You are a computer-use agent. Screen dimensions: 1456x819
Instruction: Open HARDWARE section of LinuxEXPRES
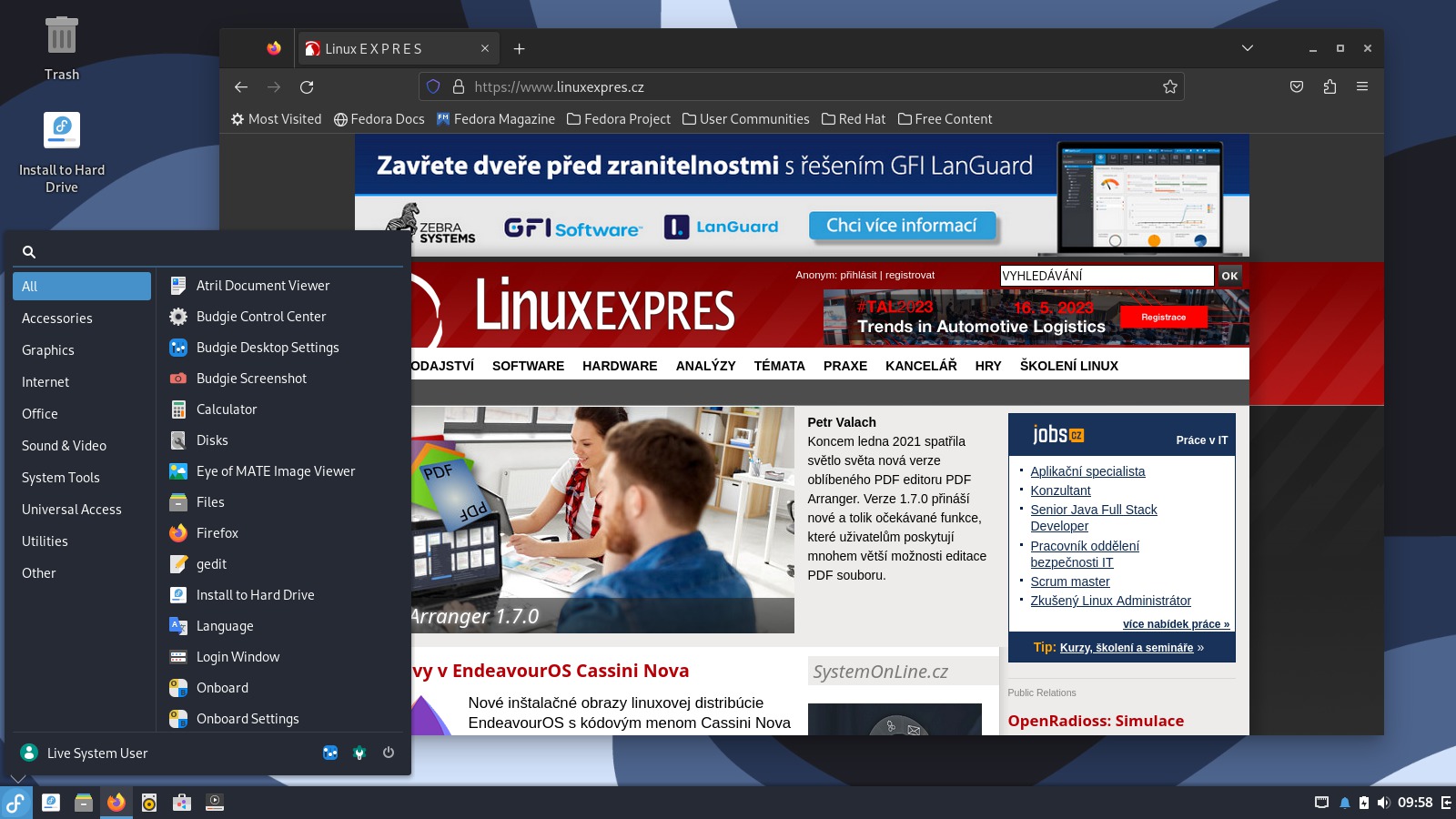(x=620, y=366)
